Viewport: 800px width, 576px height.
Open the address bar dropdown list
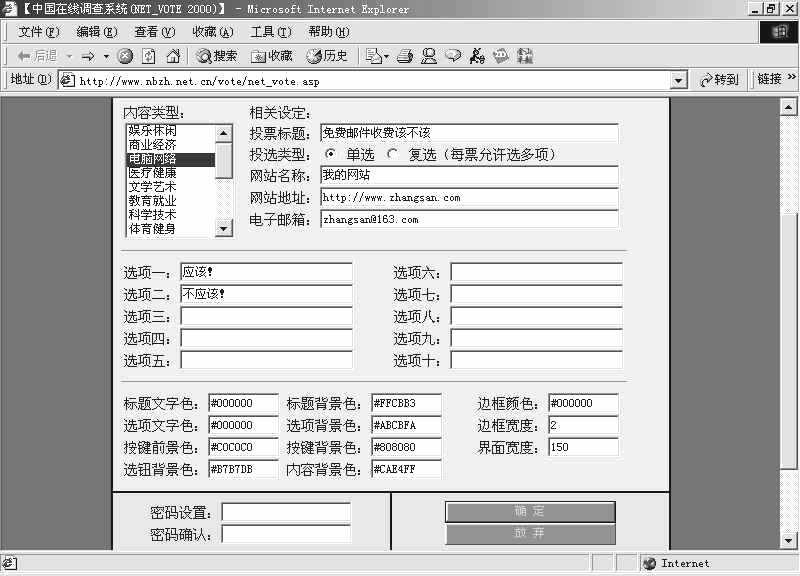pos(678,80)
